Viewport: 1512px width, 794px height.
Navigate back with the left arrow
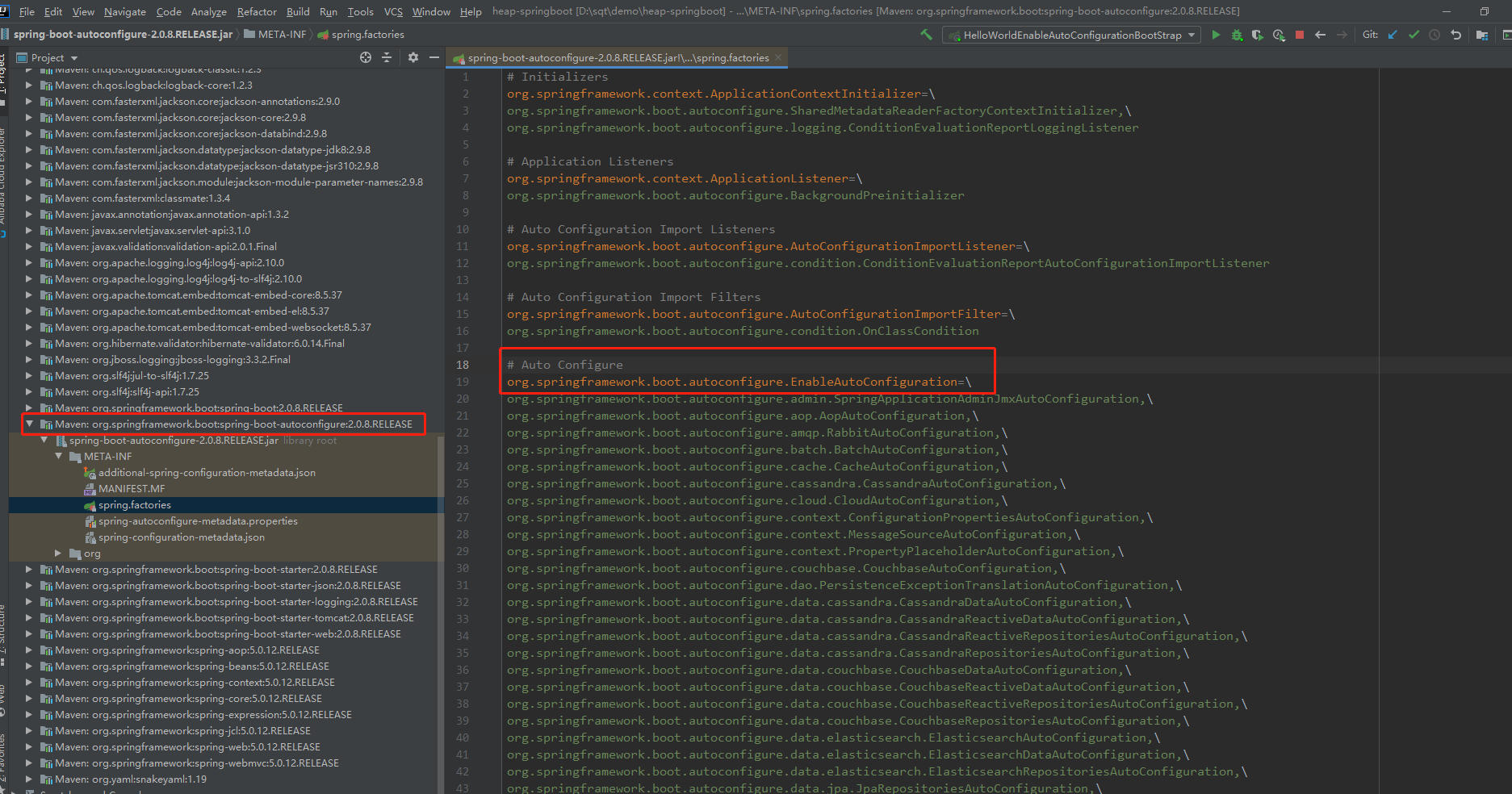1321,35
